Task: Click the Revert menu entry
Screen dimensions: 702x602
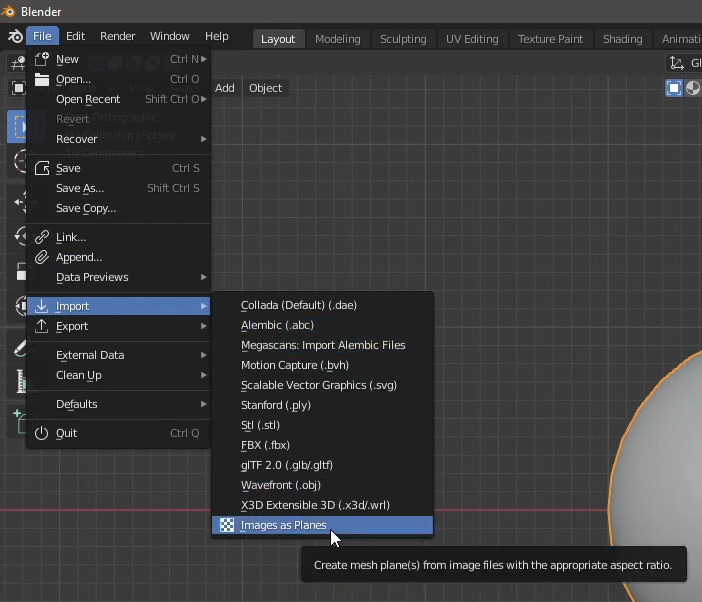Action: click(119, 119)
